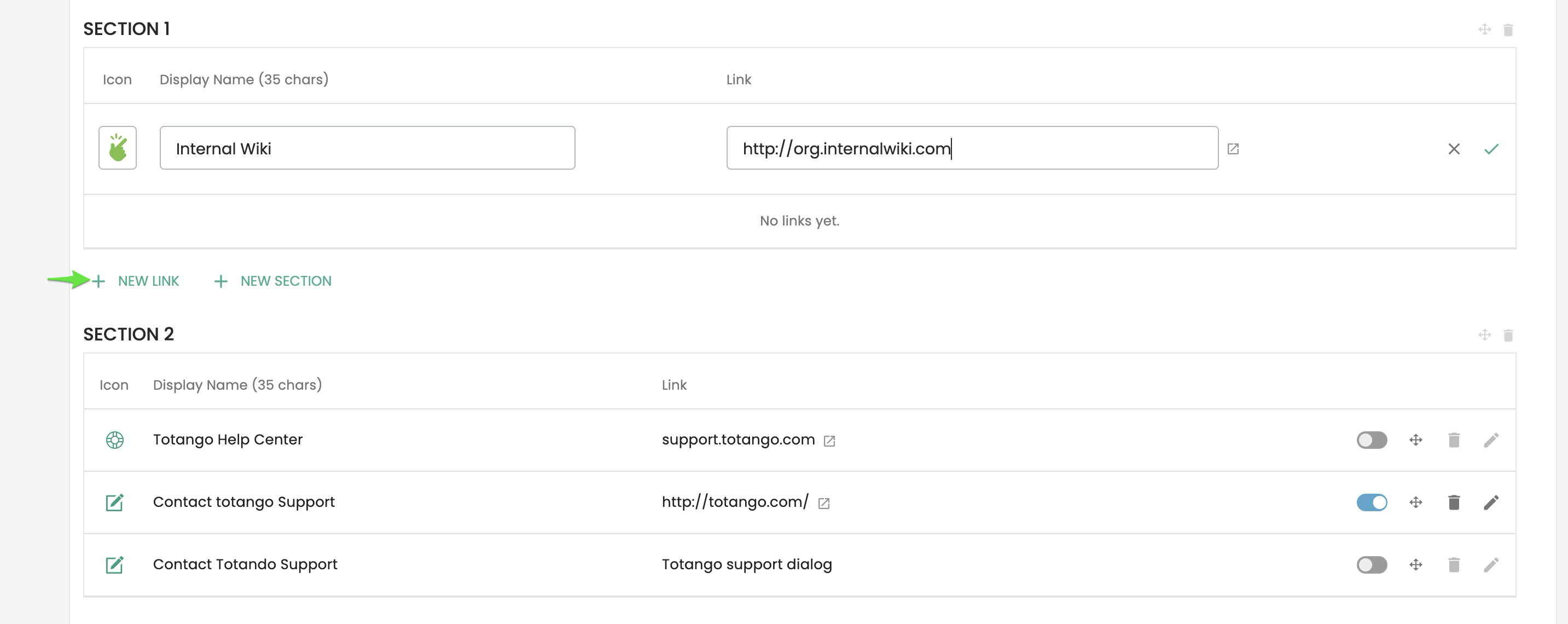Click the move handle for Section 2
Image resolution: width=1568 pixels, height=624 pixels.
point(1484,335)
